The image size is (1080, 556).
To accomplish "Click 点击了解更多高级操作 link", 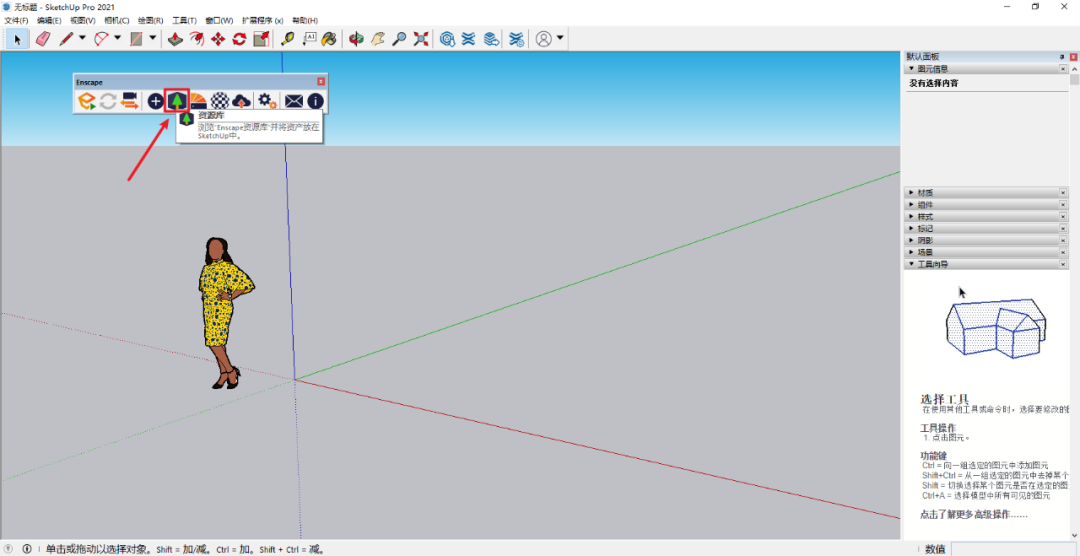I will pyautogui.click(x=972, y=515).
